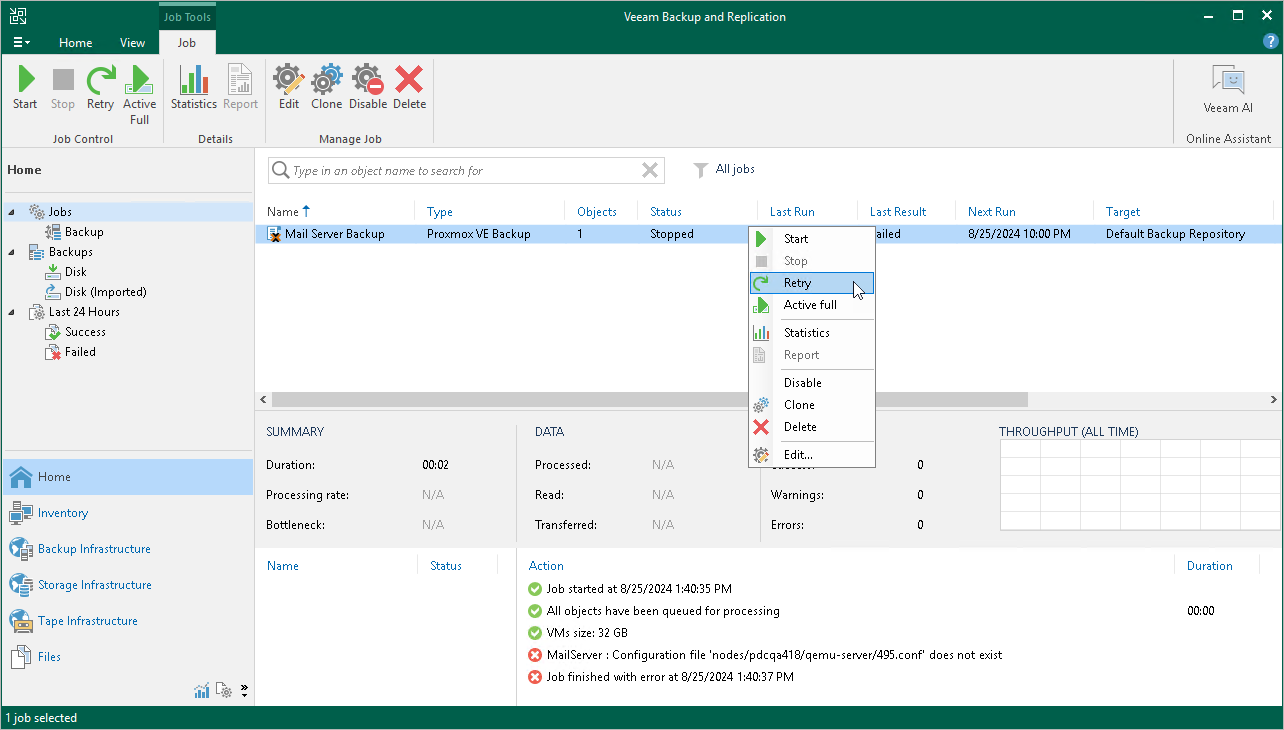Open the Tape Infrastructure view

tap(128, 621)
